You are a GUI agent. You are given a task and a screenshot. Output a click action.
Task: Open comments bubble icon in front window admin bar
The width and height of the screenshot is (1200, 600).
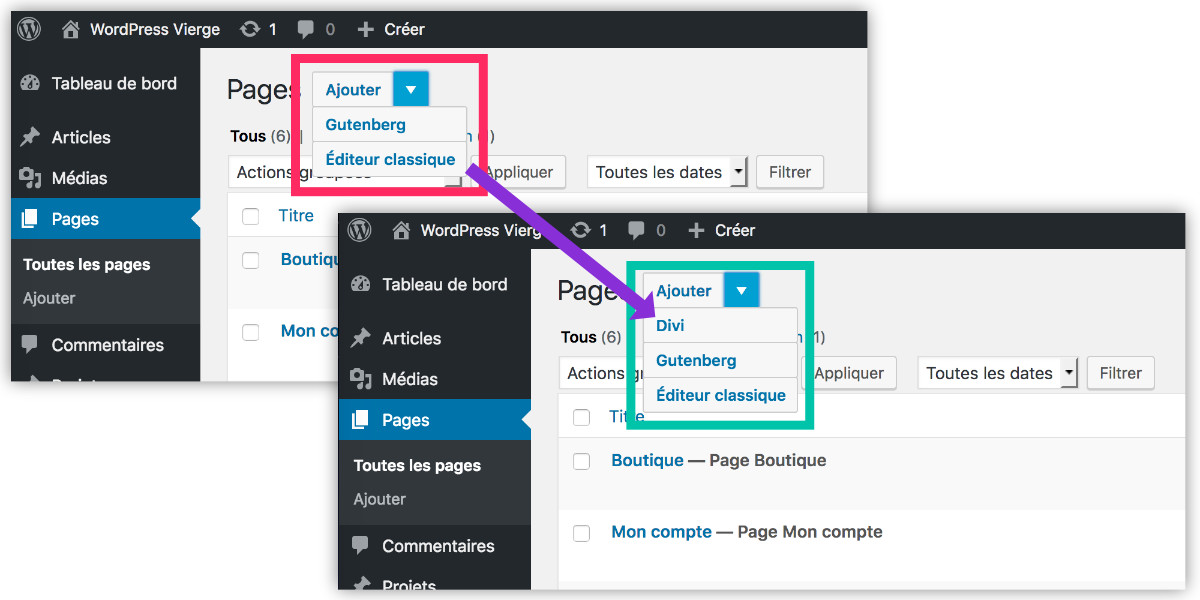click(637, 231)
